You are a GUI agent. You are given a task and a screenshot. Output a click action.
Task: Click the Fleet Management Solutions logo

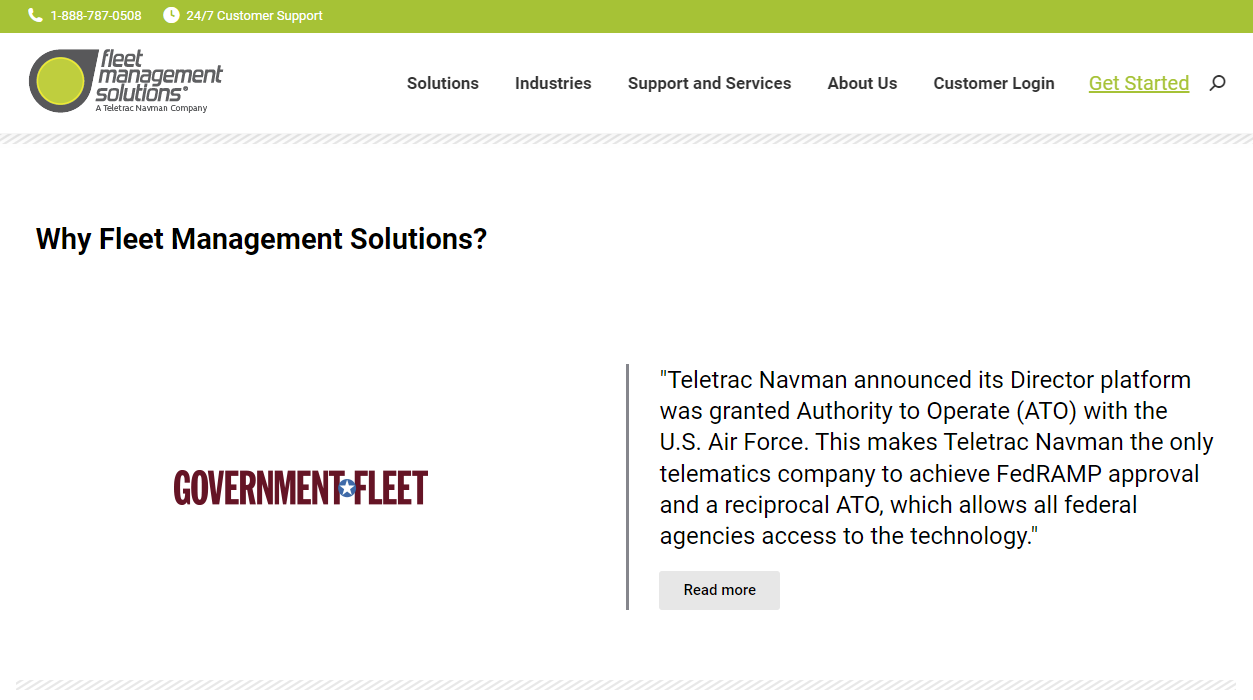pyautogui.click(x=126, y=80)
